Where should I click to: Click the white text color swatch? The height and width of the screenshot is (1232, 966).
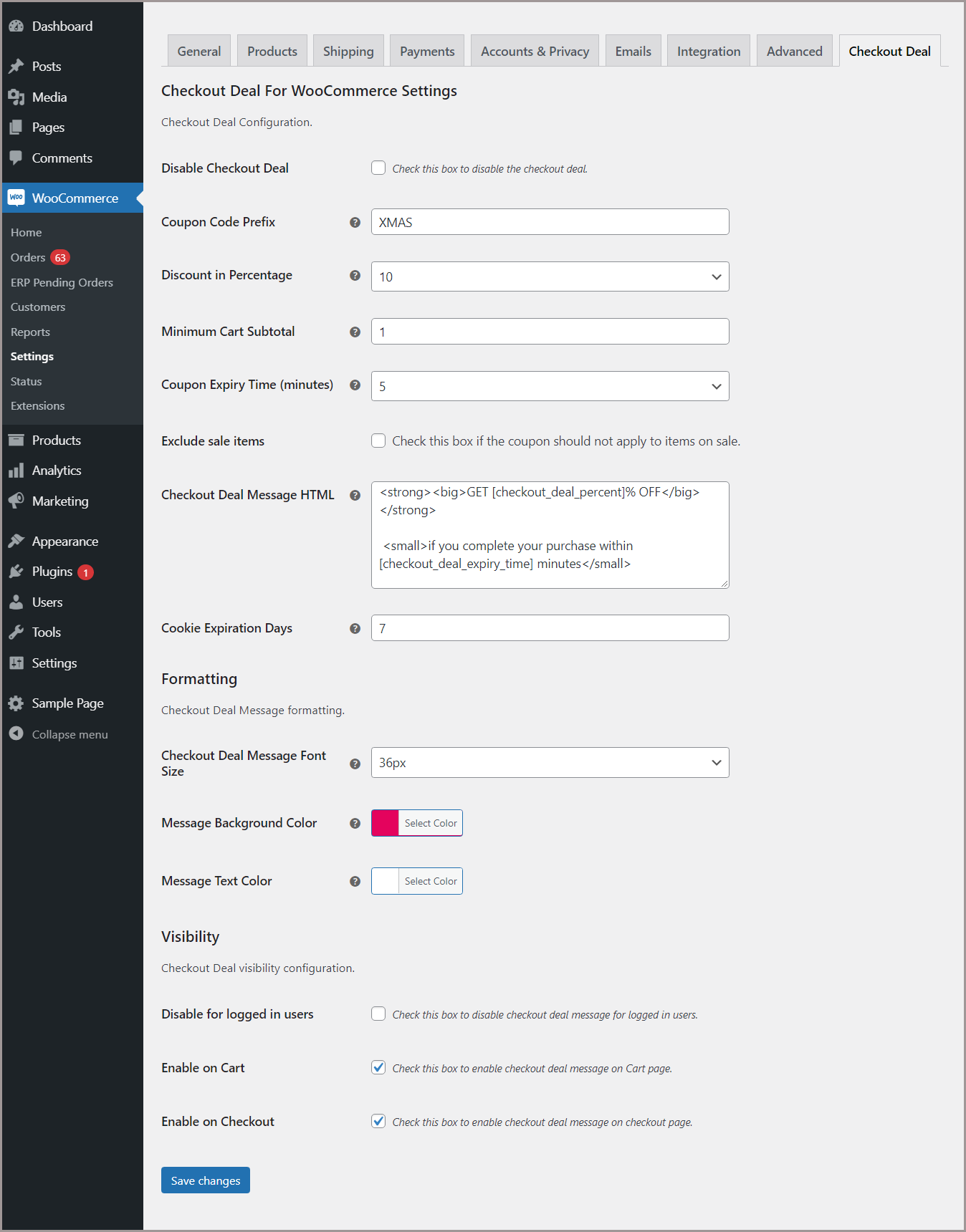point(385,881)
